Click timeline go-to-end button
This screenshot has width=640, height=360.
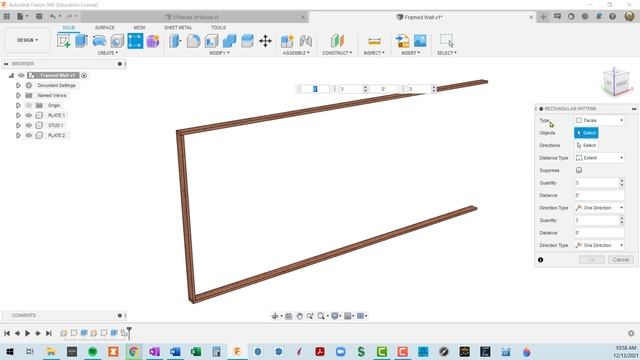[x=48, y=333]
